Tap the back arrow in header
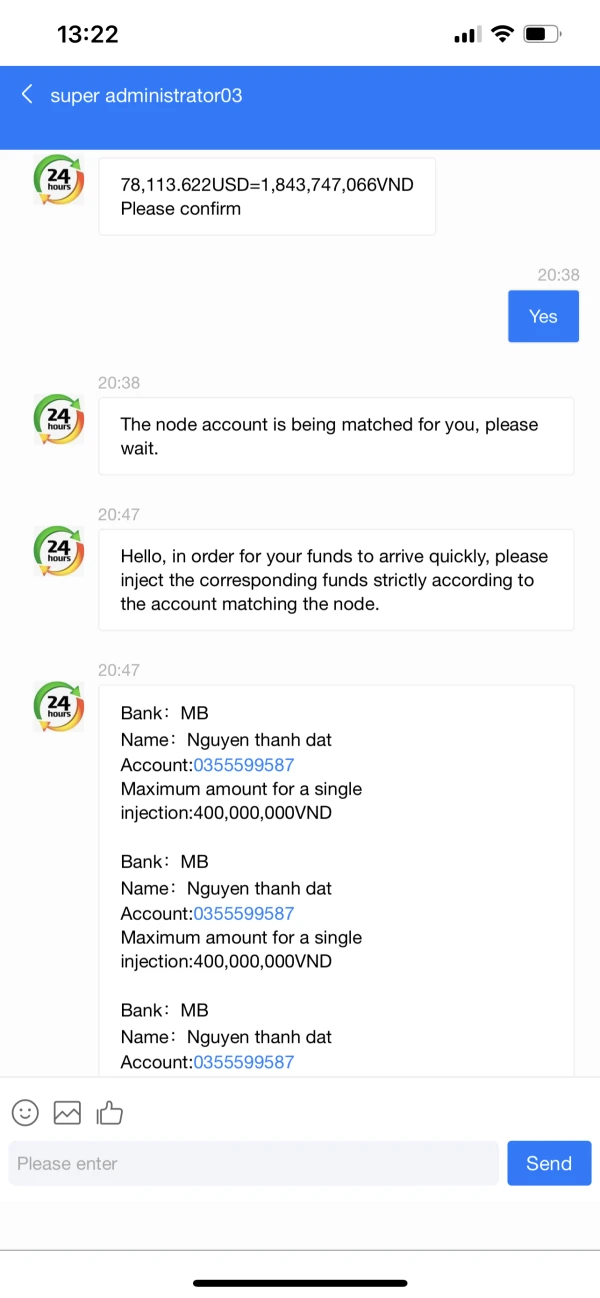The height and width of the screenshot is (1298, 600). coord(27,94)
